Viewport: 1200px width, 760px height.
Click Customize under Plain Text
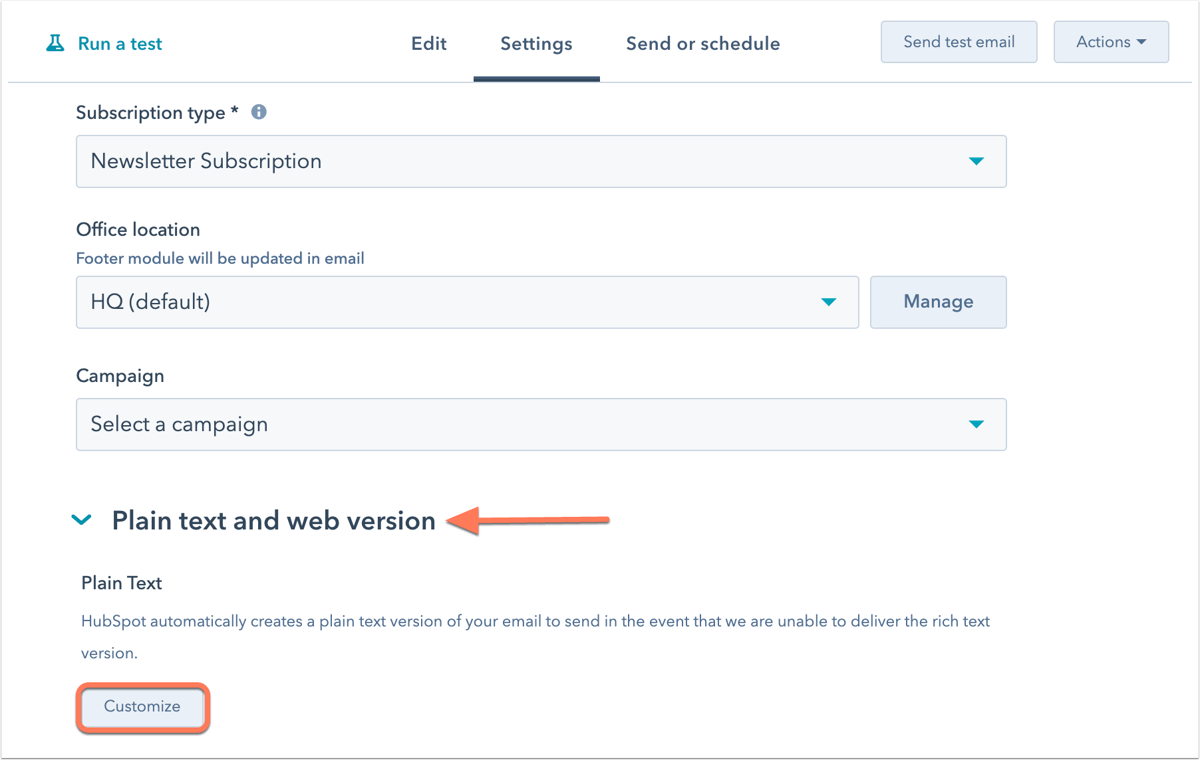142,707
